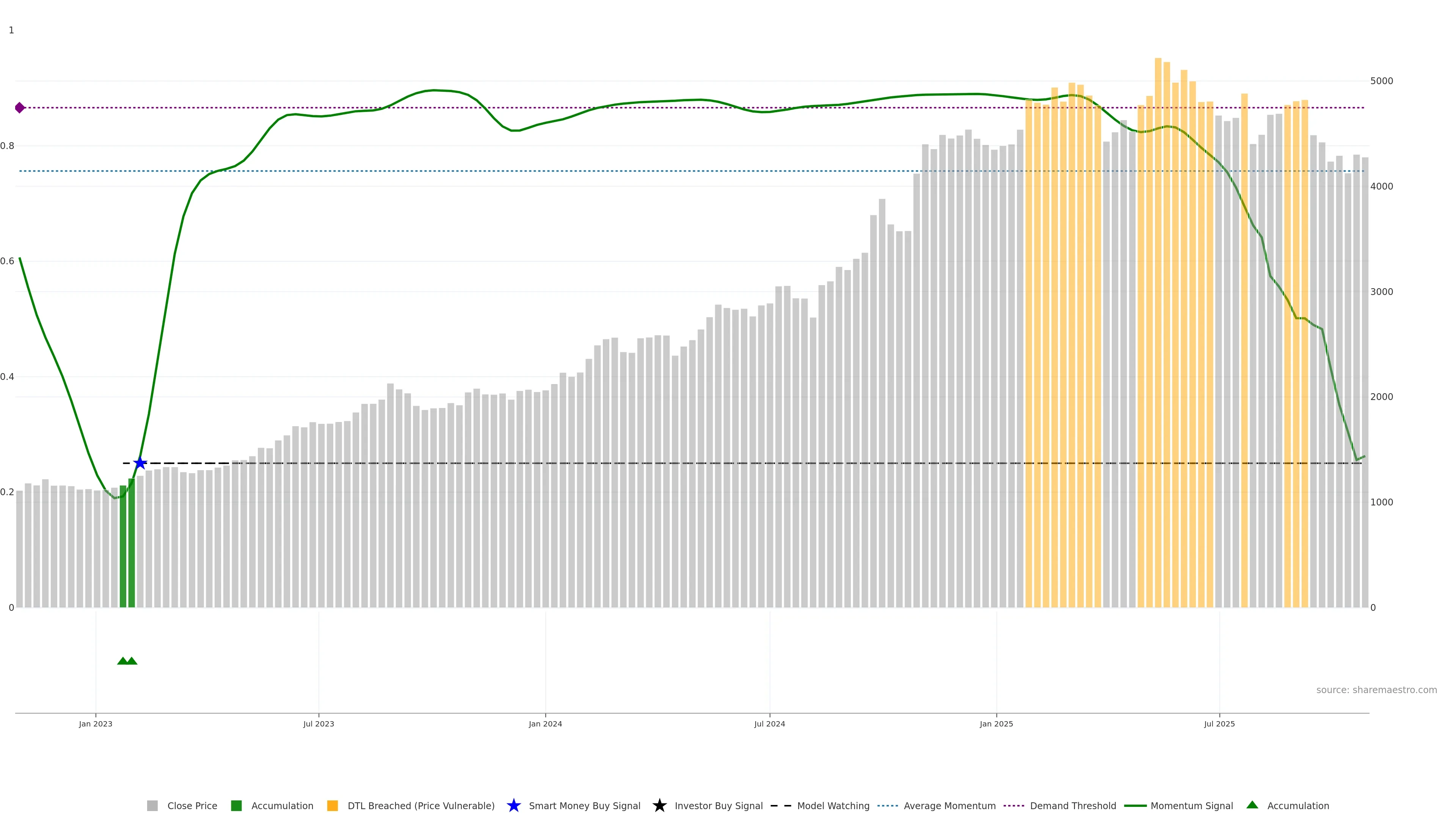Screen dimensions: 1456x819
Task: Click the Jul 2025 axis label
Action: point(1219,723)
